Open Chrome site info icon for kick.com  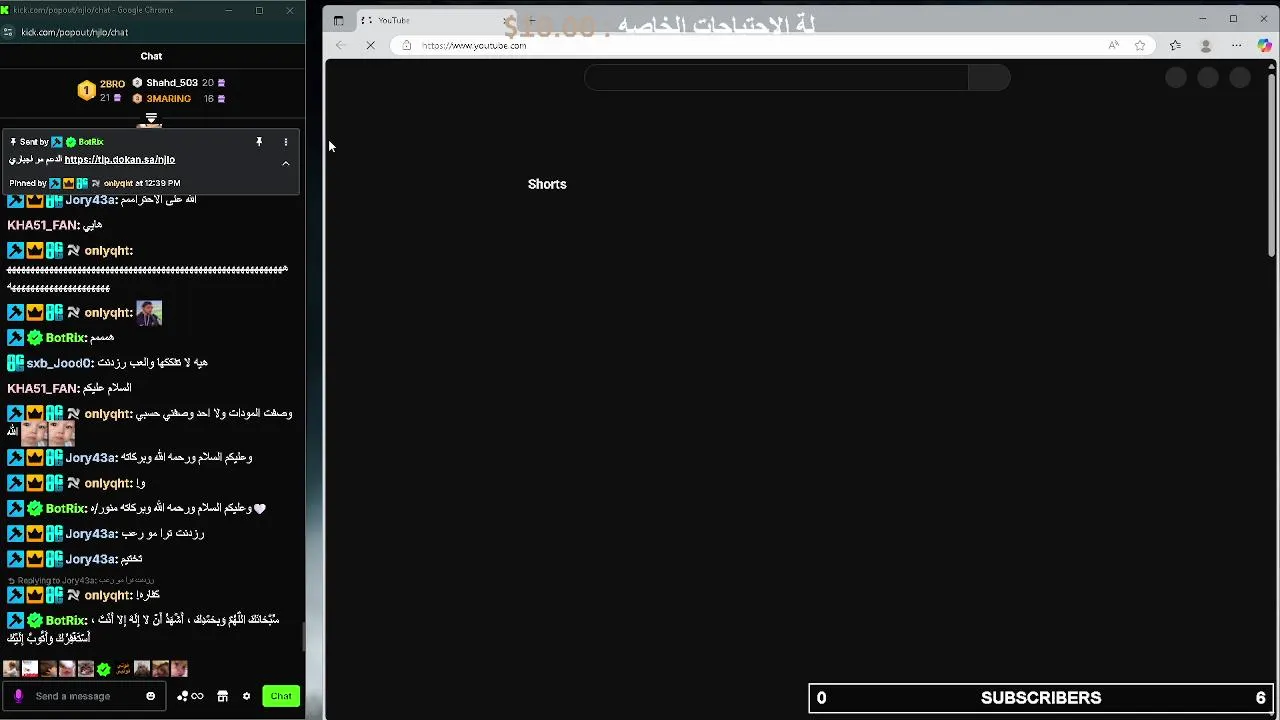(x=9, y=32)
